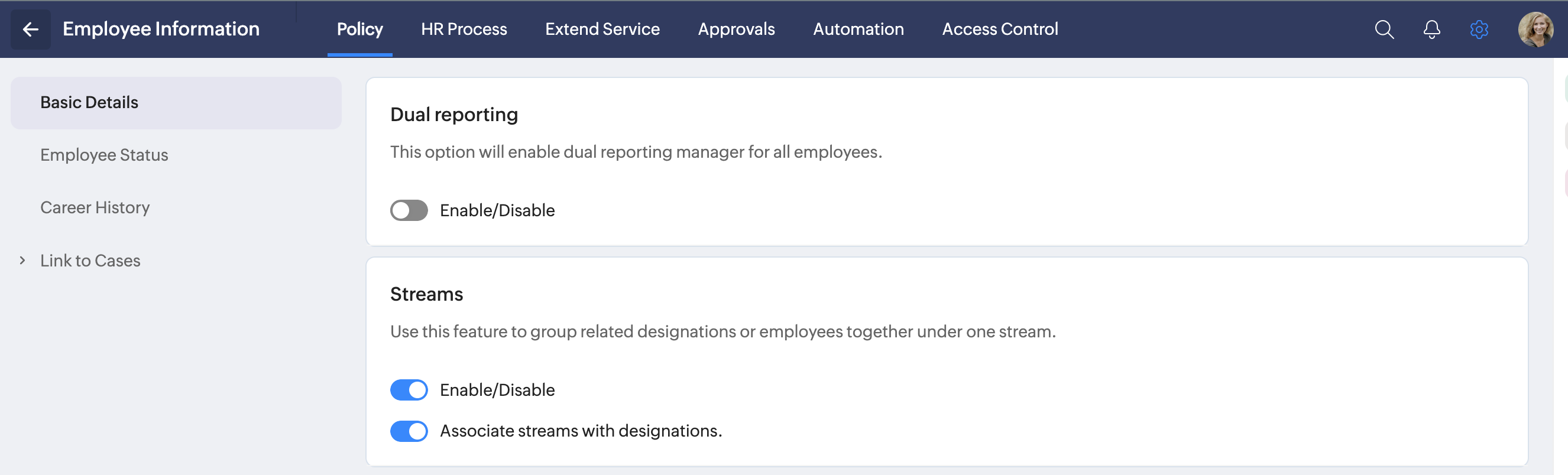Disable the Streams Enable/Disable toggle
Screen dimensions: 1568x475
[409, 390]
